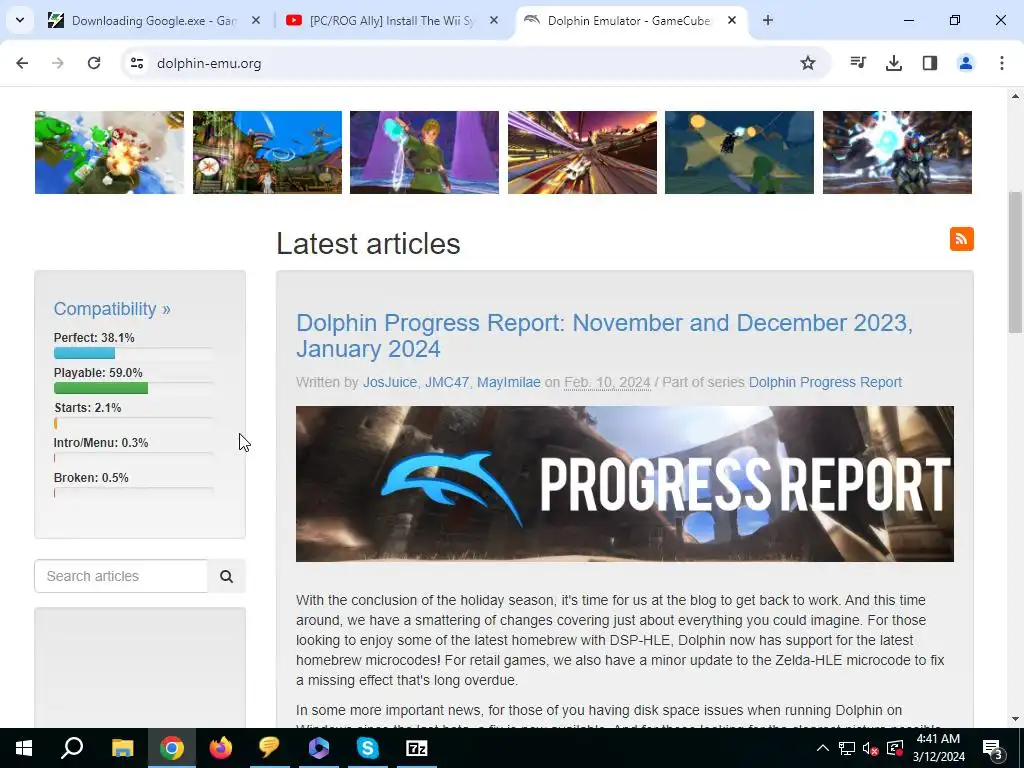Click the Broken: 0.5% label

91,478
